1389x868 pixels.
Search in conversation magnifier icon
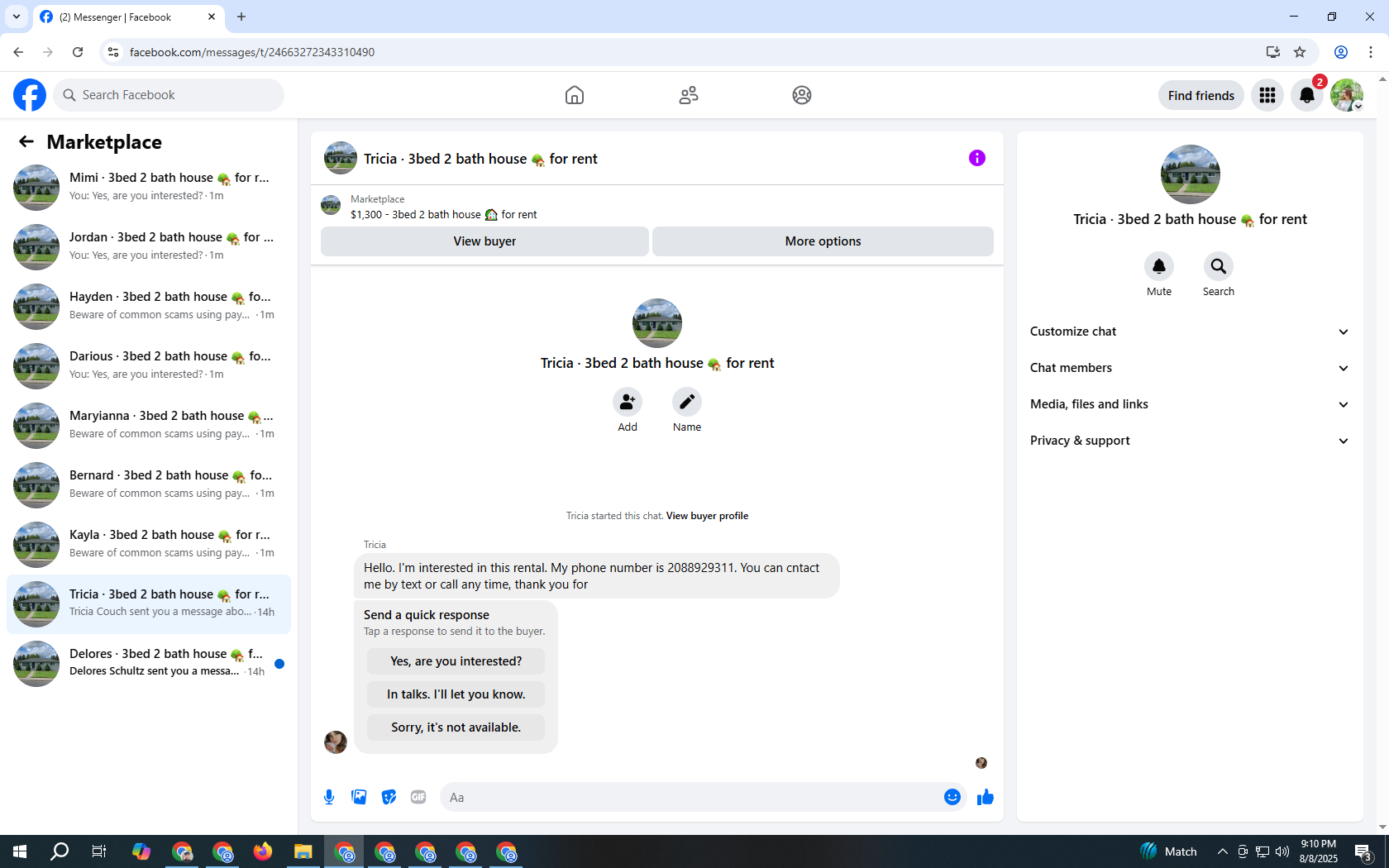tap(1219, 266)
